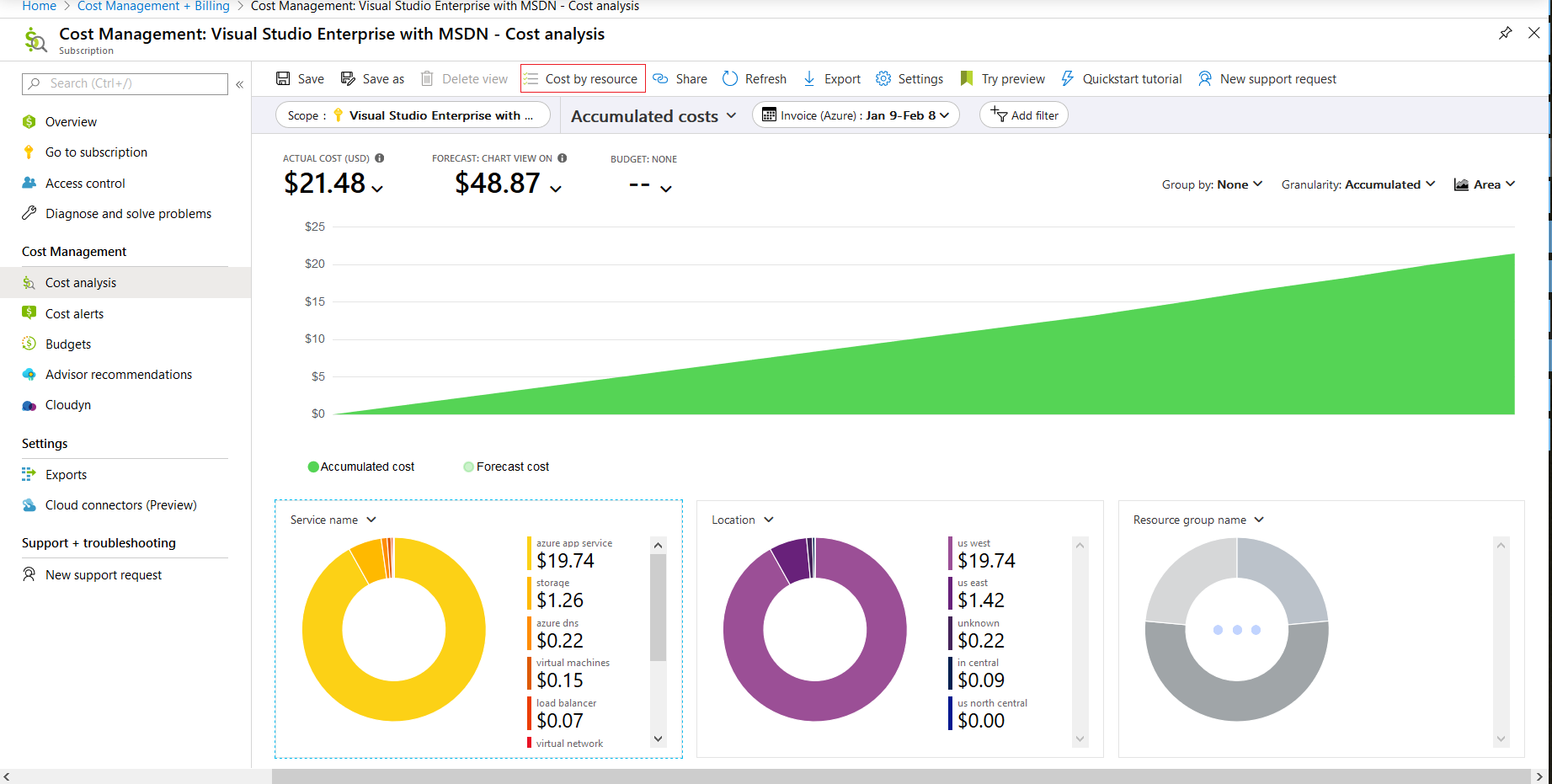Click the Delete view trash icon
This screenshot has width=1552, height=784.
(427, 78)
